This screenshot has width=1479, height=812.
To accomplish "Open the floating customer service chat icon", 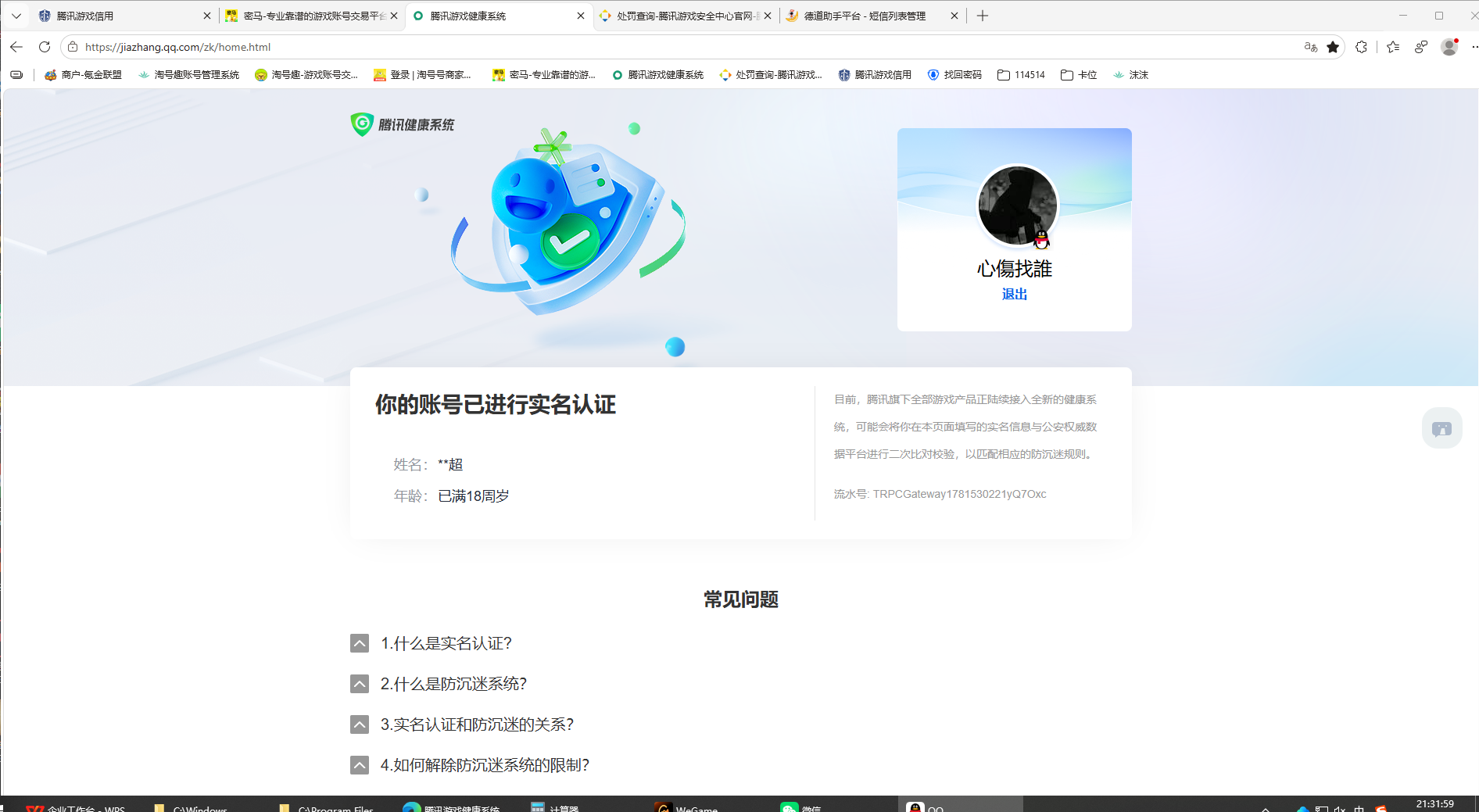I will [x=1441, y=428].
